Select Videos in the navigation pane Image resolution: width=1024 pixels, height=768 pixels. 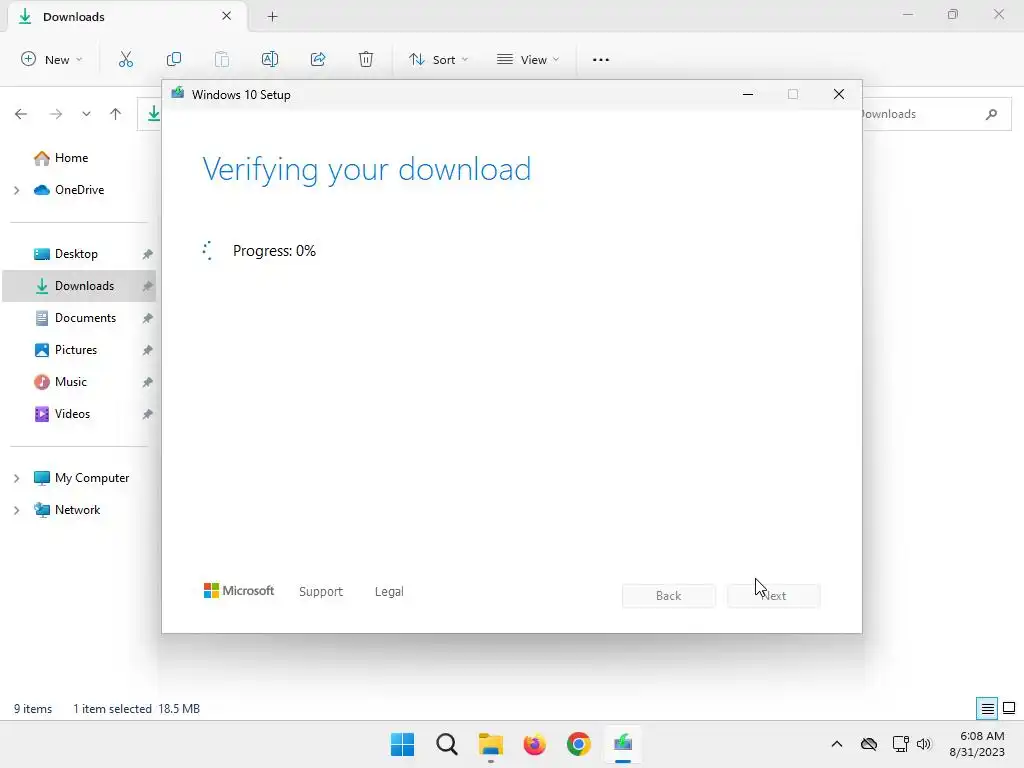[72, 413]
